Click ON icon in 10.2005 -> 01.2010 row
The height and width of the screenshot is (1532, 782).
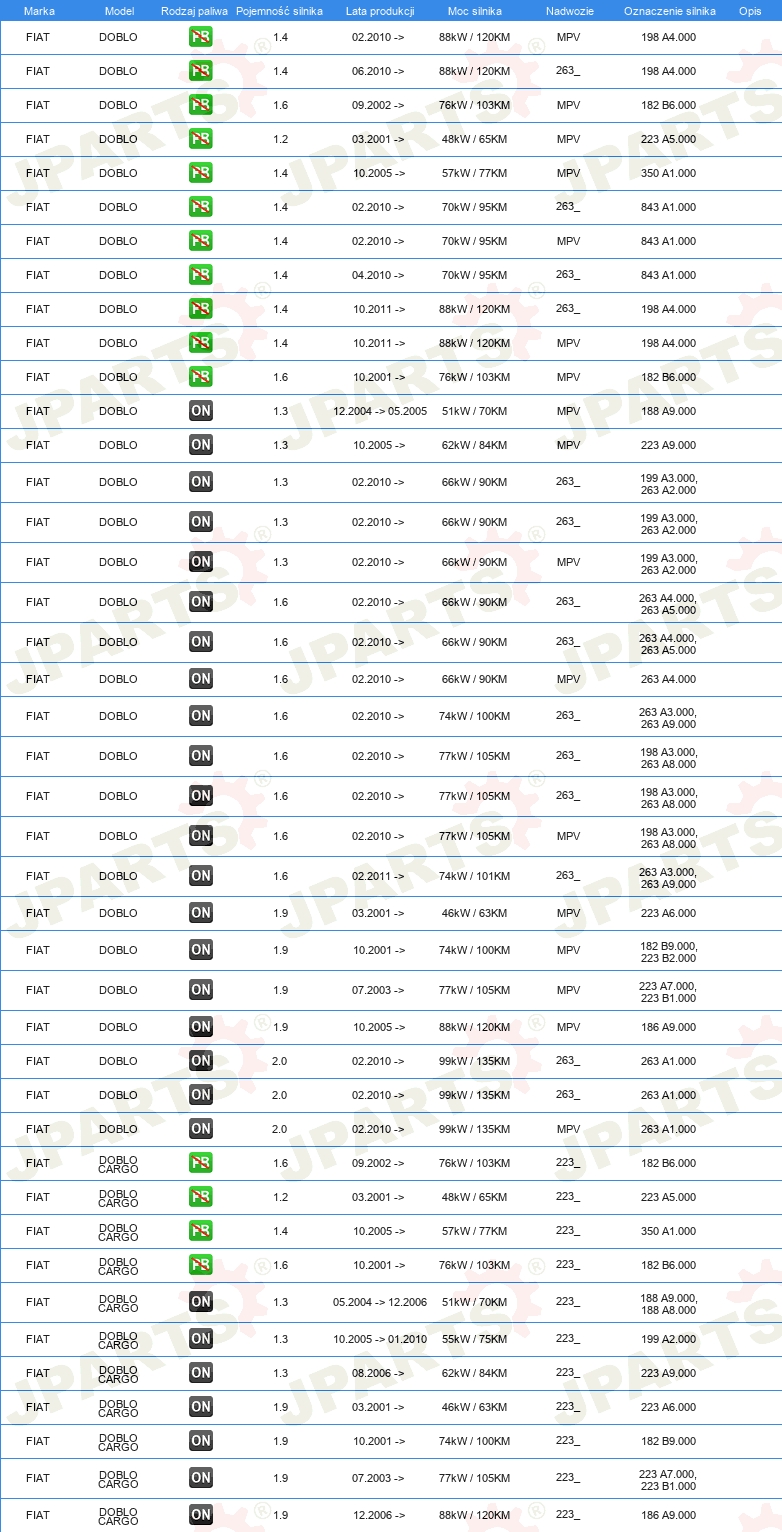201,1339
